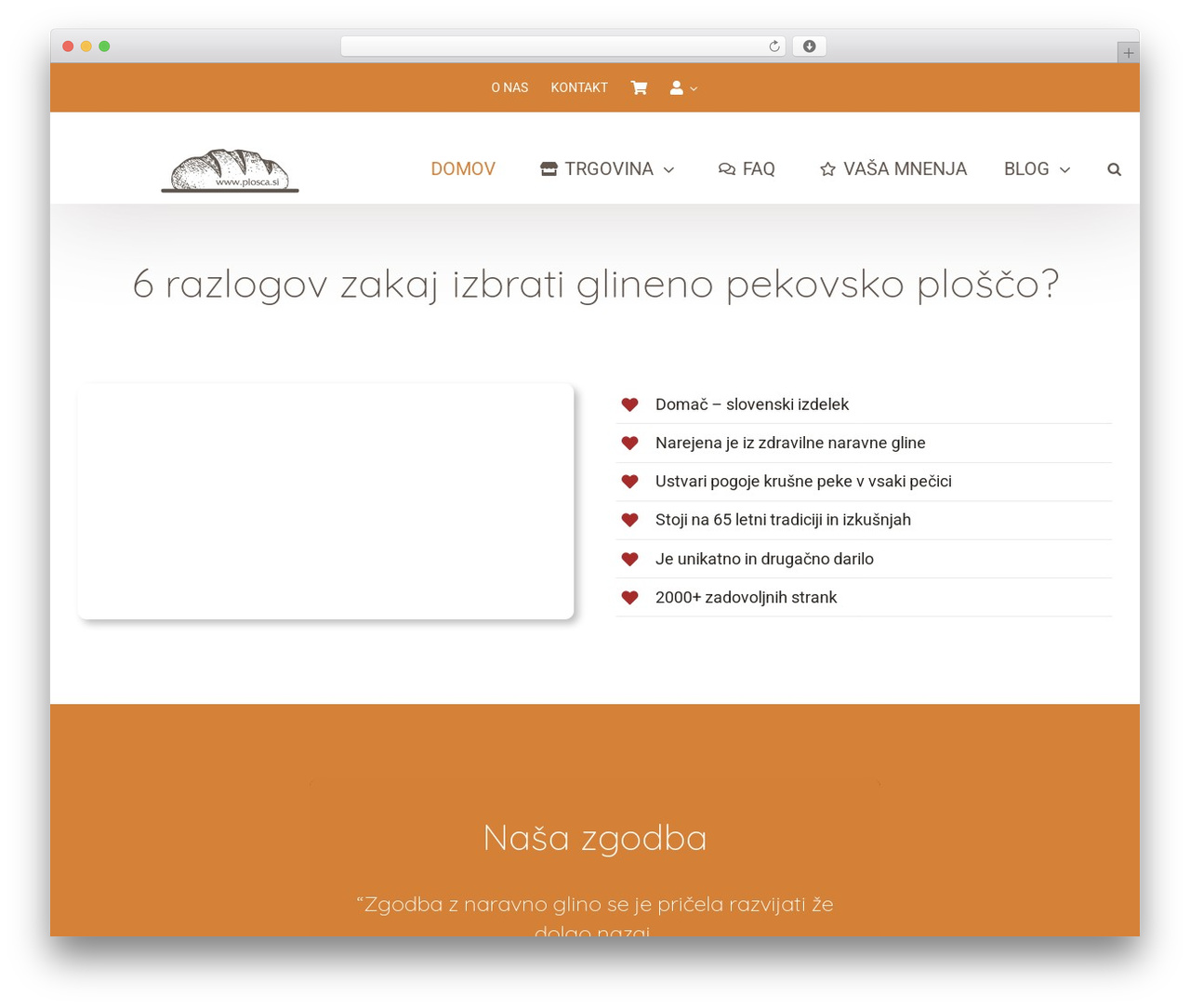Click the text Ustvari pogoje krušne peke
Screen dimensions: 1190x1008
click(x=803, y=482)
